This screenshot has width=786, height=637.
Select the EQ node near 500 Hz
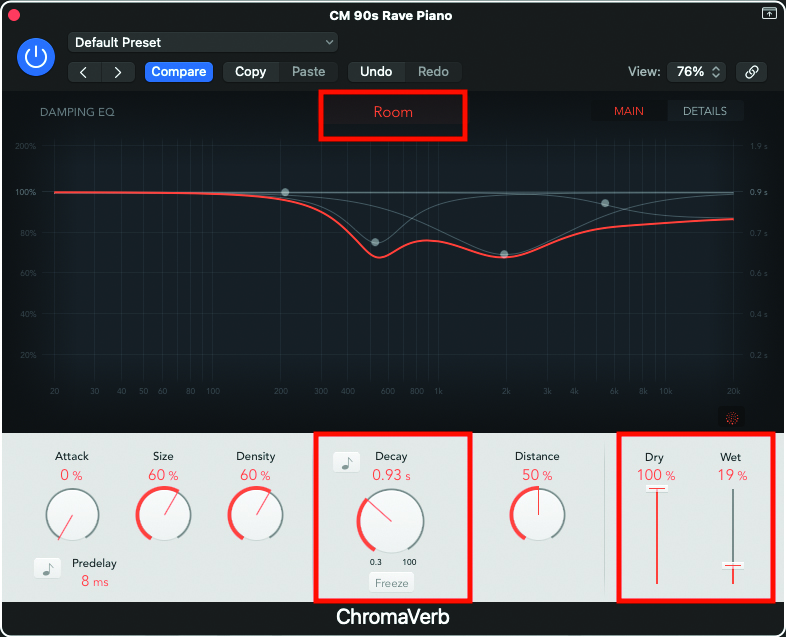coord(375,242)
